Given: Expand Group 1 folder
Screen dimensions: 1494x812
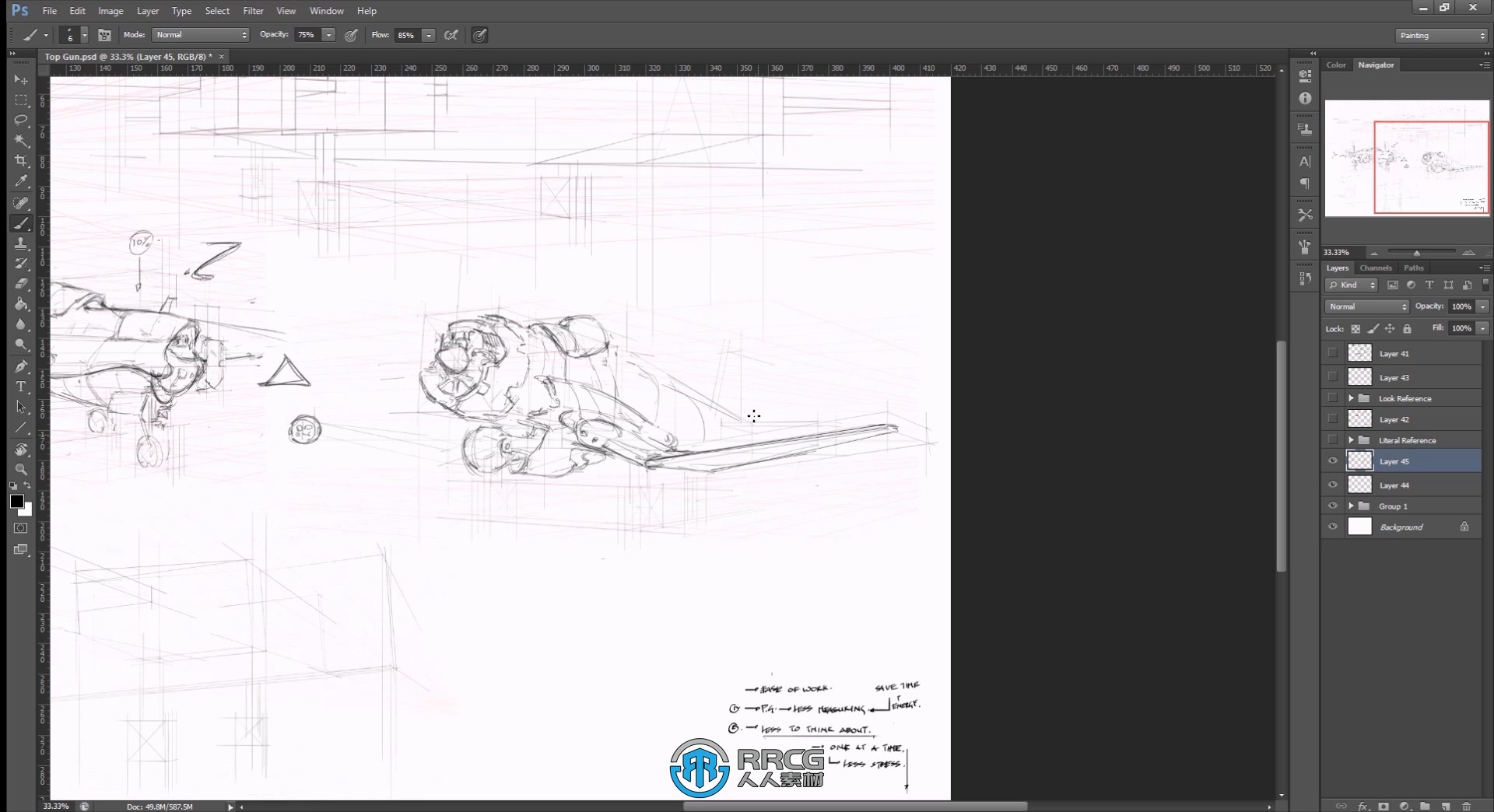Looking at the screenshot, I should coord(1352,506).
